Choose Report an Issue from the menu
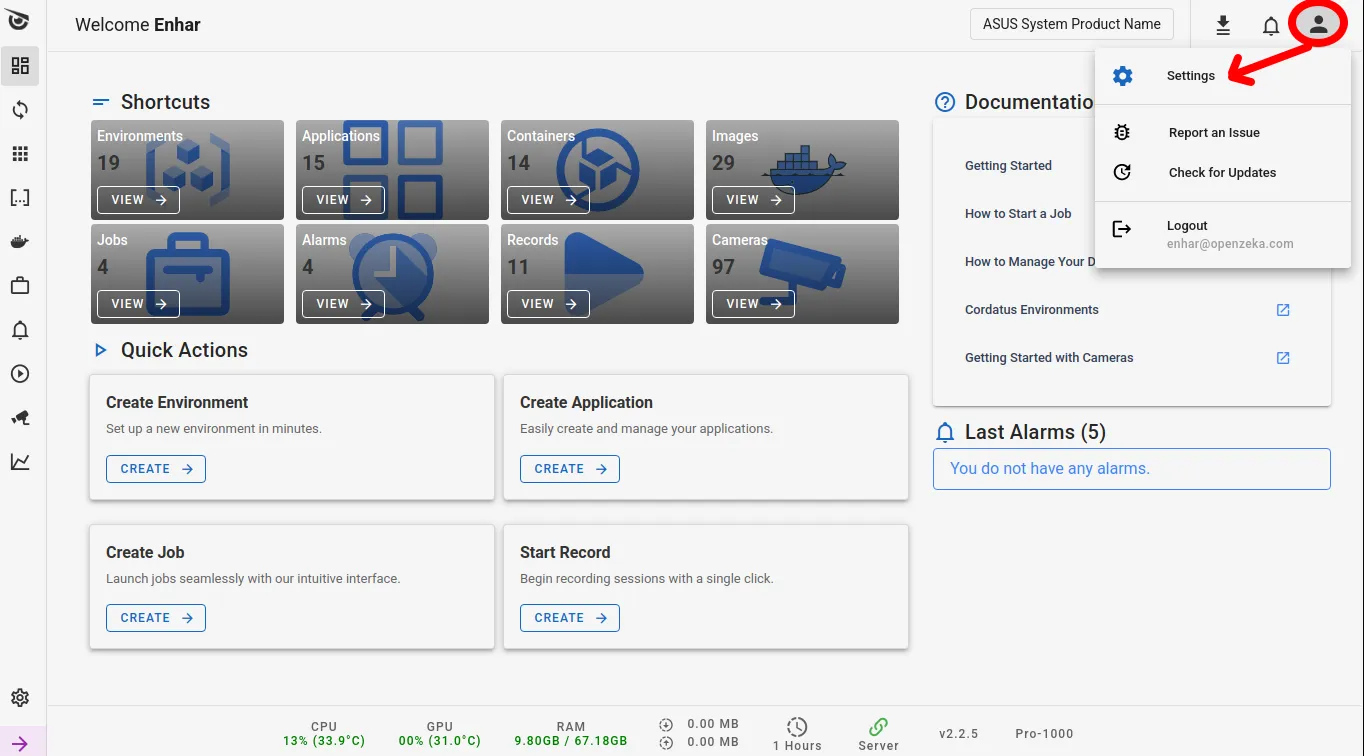 (x=1213, y=133)
